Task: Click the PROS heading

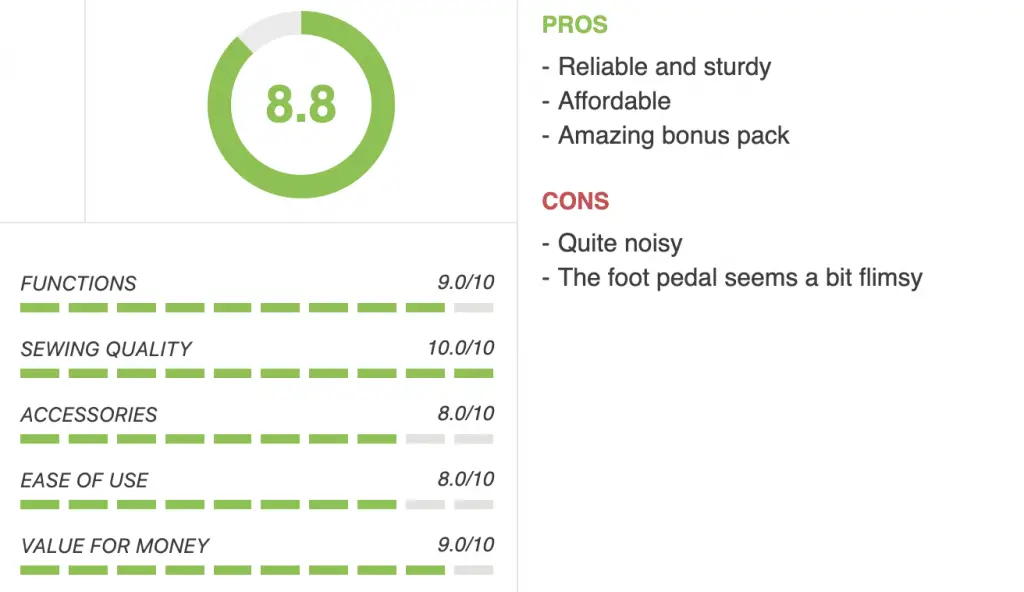Action: coord(575,25)
